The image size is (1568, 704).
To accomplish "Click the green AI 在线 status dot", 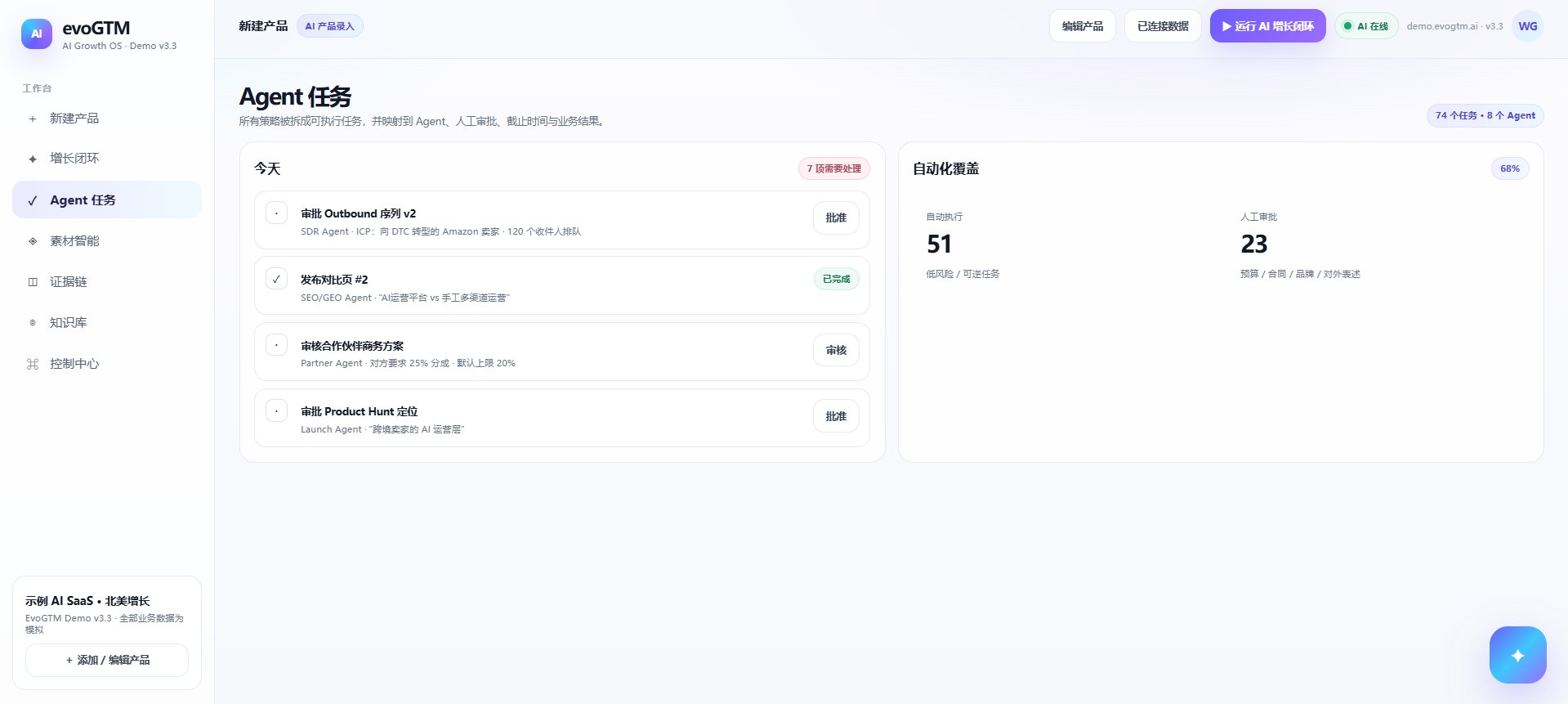I will (1348, 26).
